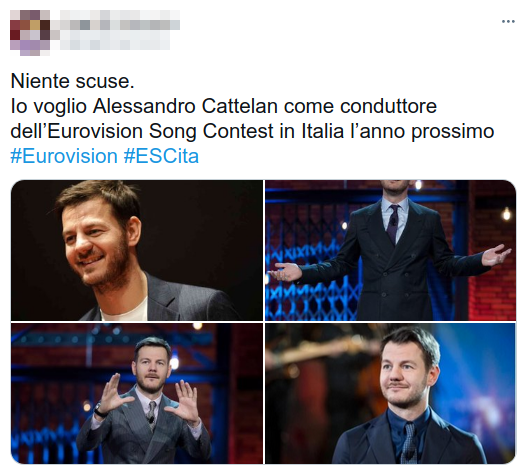
Task: Open photo of man in navy shirt and tie
Action: click(390, 393)
